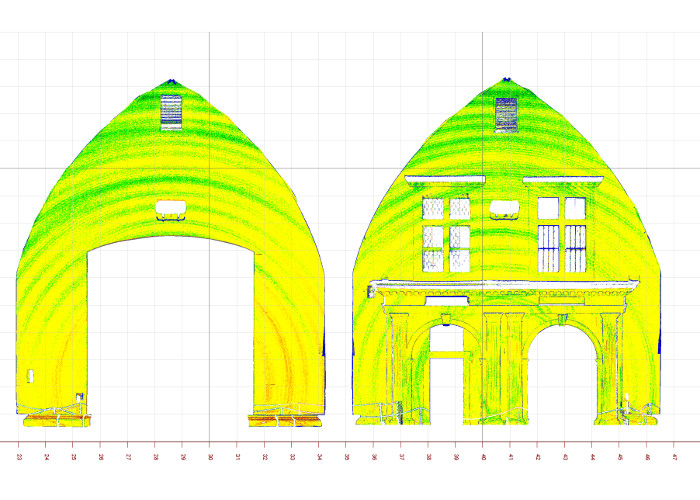Image resolution: width=700 pixels, height=500 pixels.
Task: Select the ruler tick label 46
Action: coord(647,457)
